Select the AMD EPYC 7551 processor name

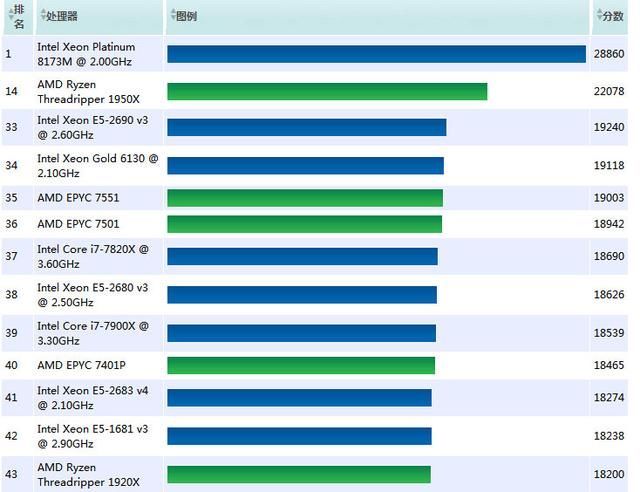click(x=78, y=198)
